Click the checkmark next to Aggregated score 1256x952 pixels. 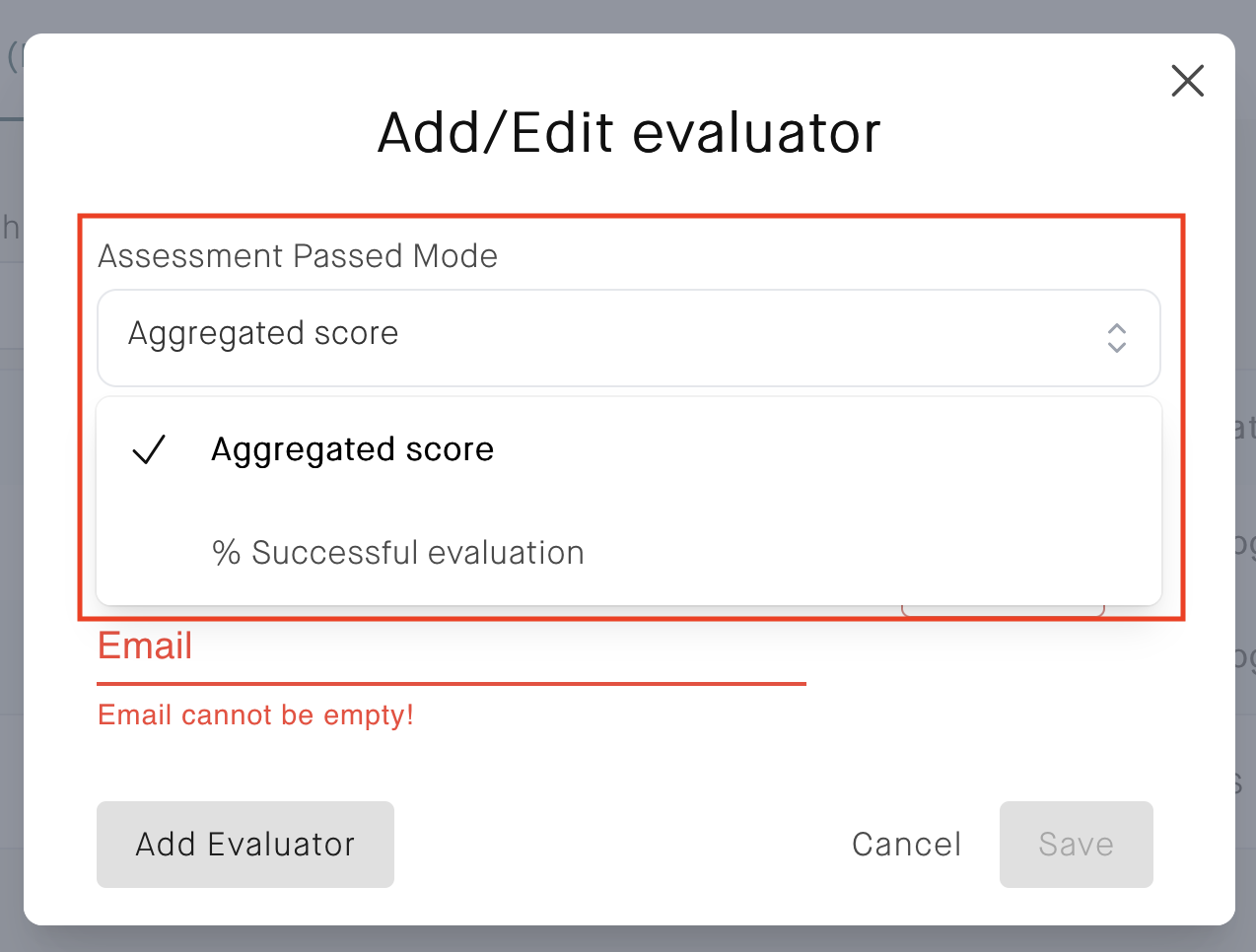(x=148, y=449)
